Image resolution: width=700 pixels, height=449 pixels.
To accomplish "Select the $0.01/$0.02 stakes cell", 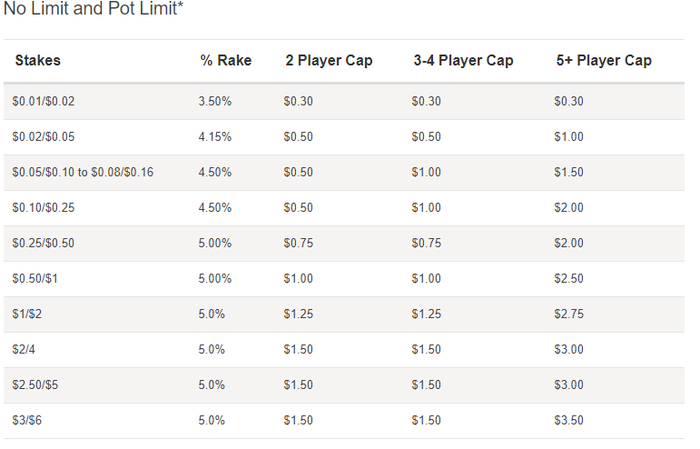I will point(43,101).
